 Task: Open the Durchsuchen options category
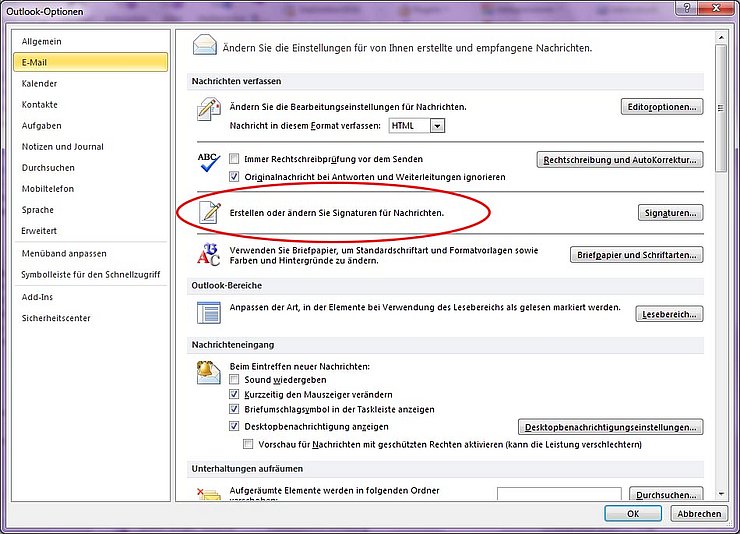(x=91, y=167)
